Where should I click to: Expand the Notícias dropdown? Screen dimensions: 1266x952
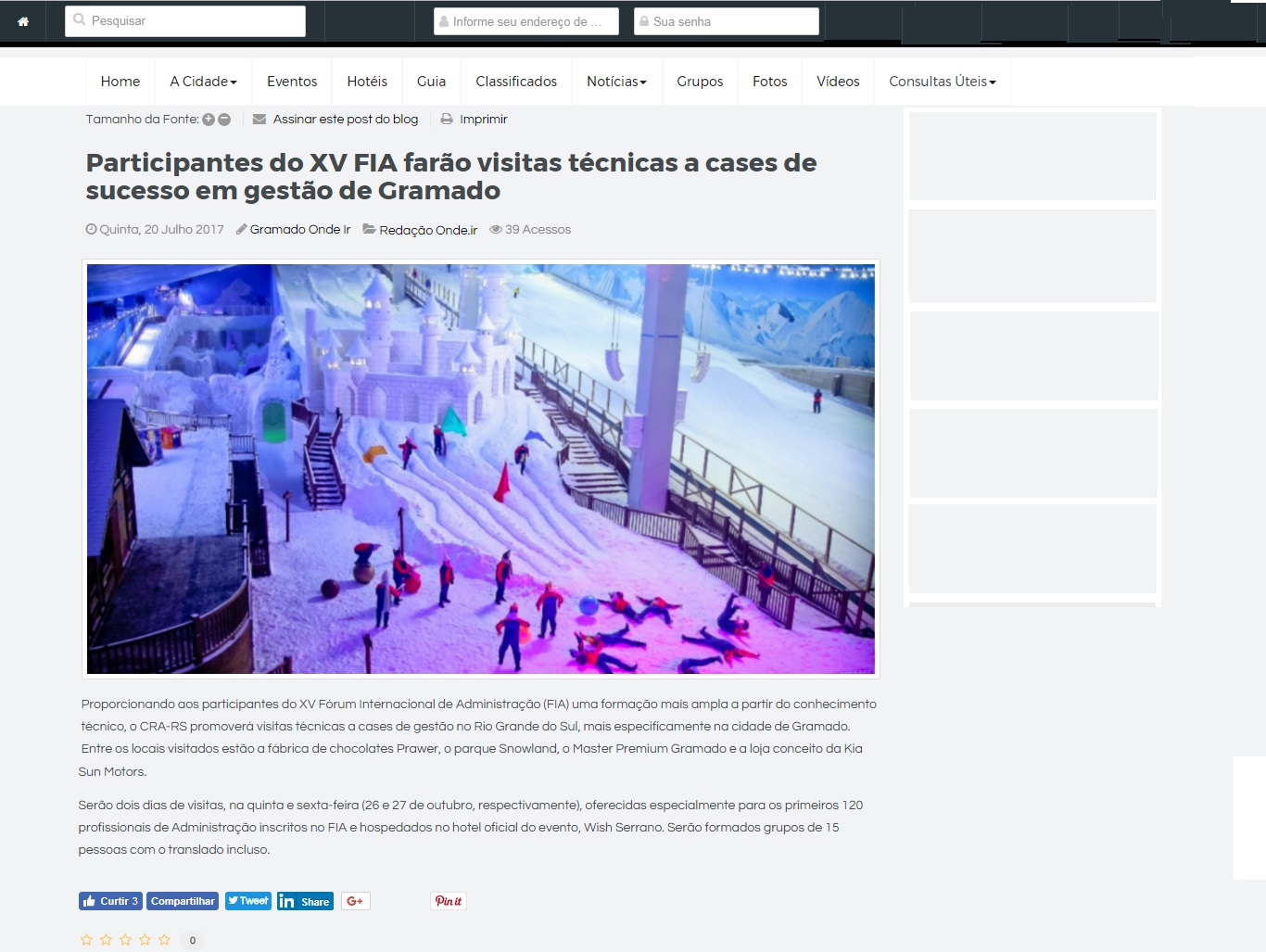pyautogui.click(x=616, y=81)
